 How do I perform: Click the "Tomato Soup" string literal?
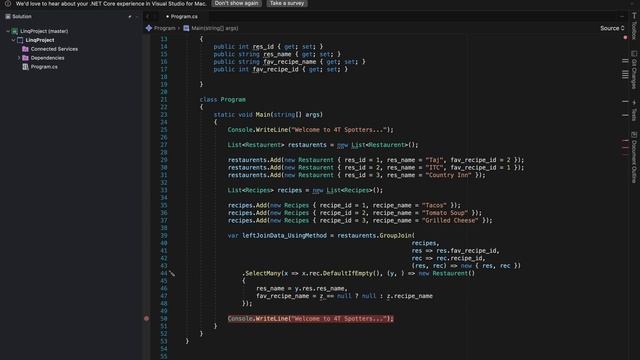(x=445, y=213)
